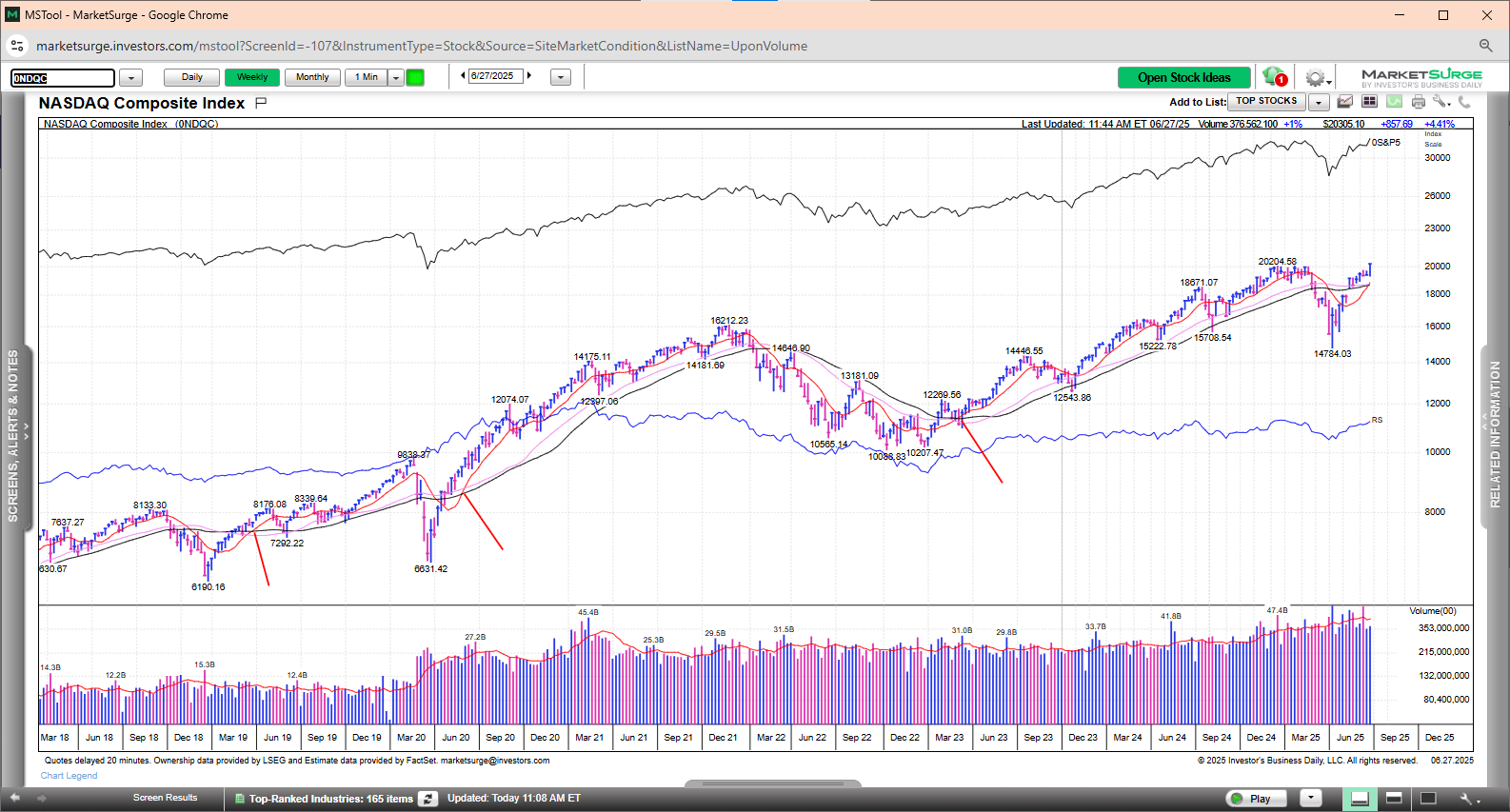
Task: Open the wrench menu in bottom bar
Action: tap(1469, 799)
